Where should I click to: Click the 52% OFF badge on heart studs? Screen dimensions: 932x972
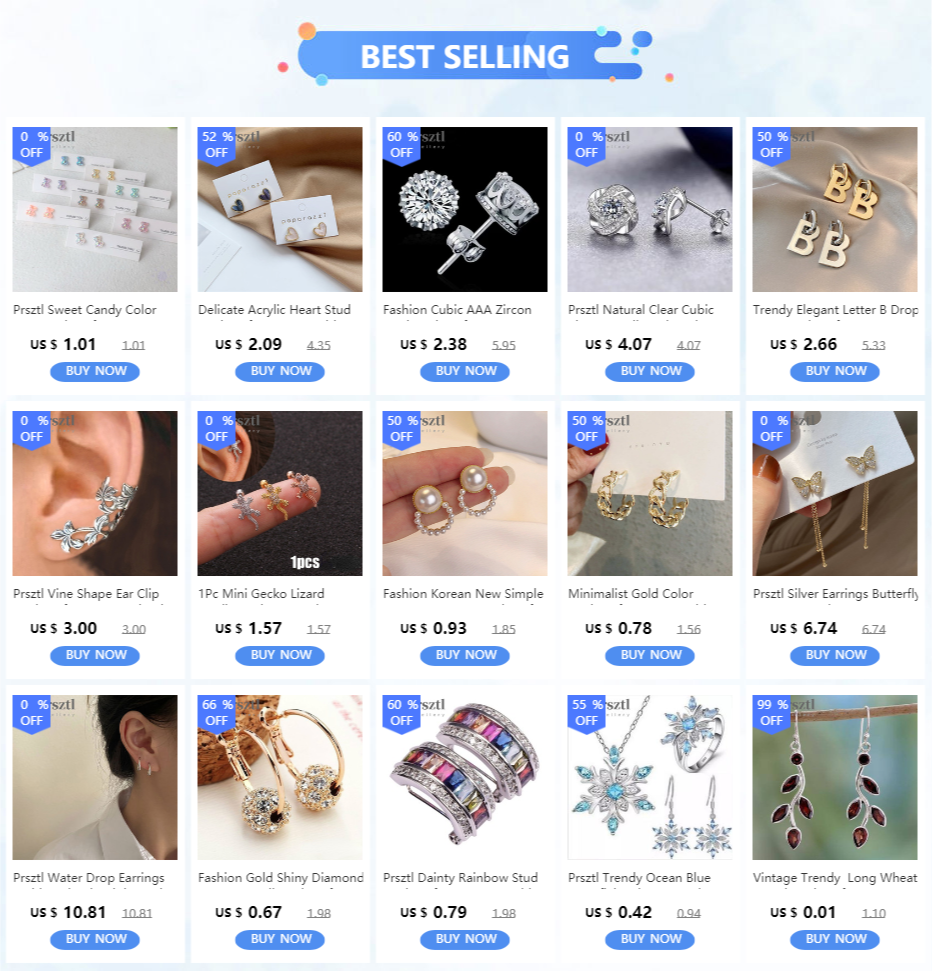216,145
